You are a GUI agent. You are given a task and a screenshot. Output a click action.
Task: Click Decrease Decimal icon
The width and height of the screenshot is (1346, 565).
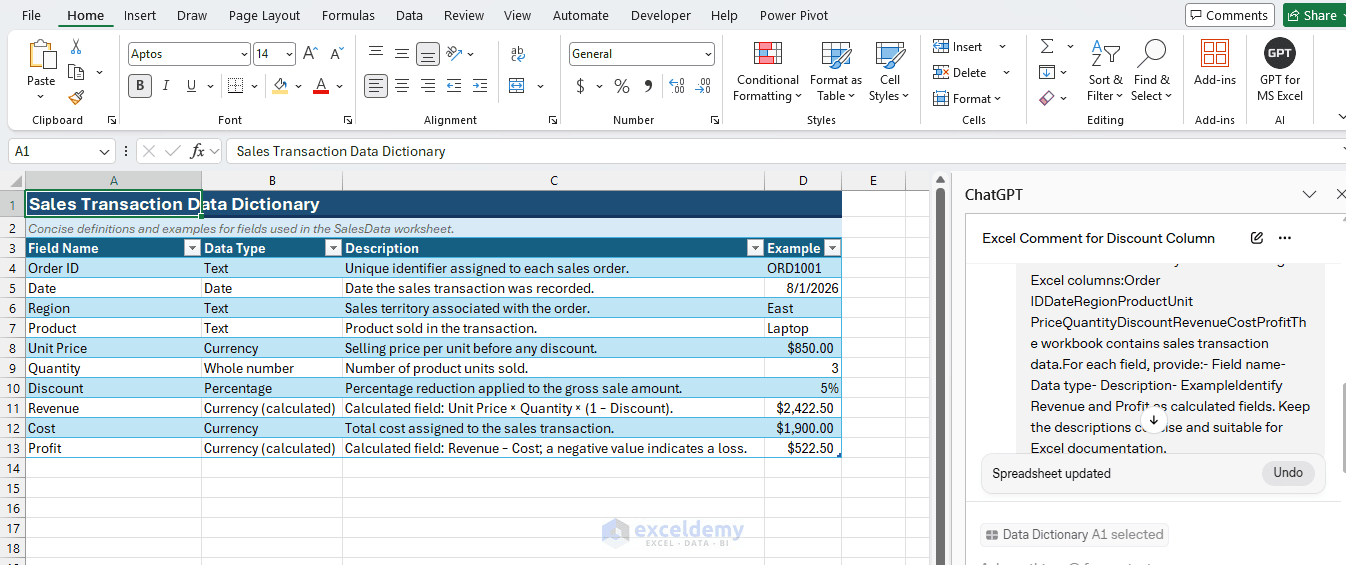coord(703,86)
